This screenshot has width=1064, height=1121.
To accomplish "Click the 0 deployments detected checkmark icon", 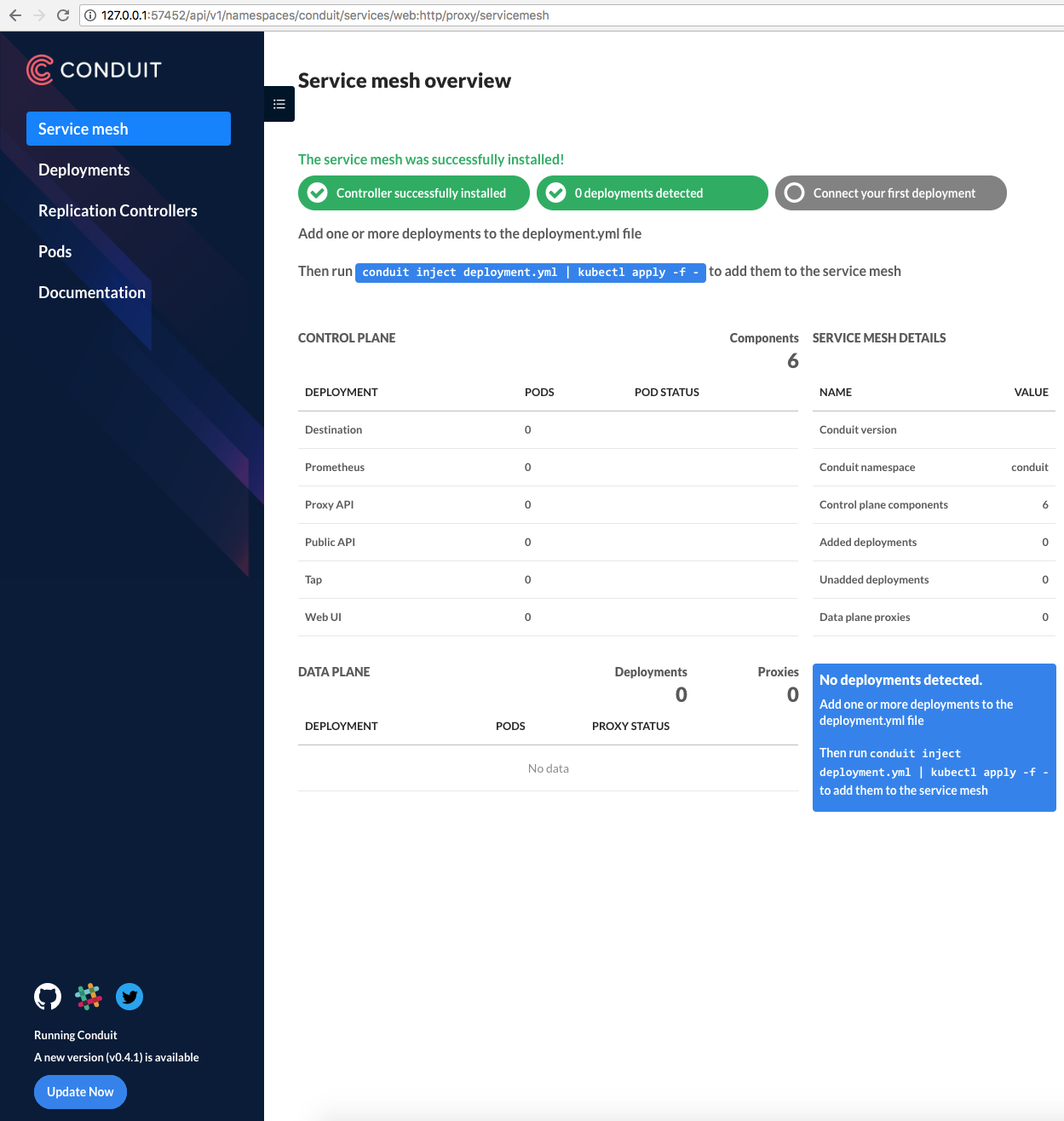I will tap(556, 193).
